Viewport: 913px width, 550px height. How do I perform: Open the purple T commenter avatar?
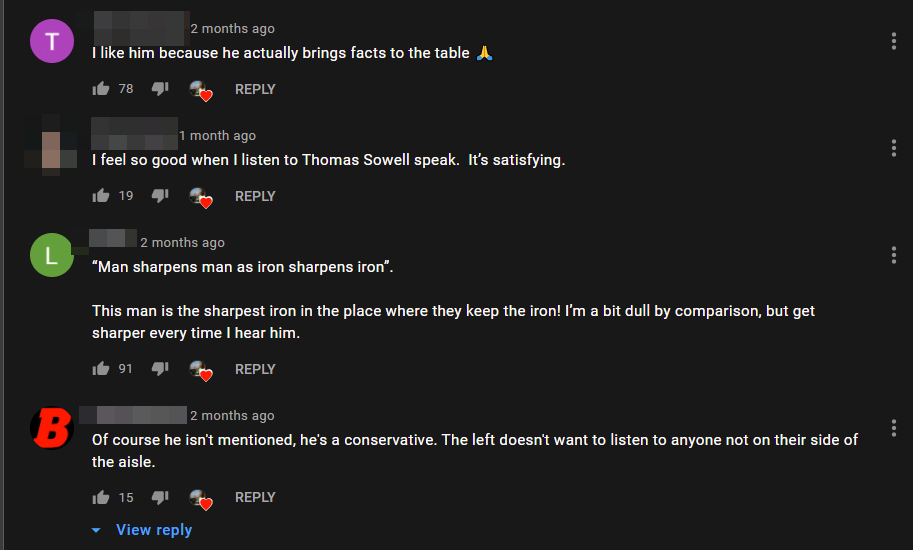pyautogui.click(x=52, y=41)
